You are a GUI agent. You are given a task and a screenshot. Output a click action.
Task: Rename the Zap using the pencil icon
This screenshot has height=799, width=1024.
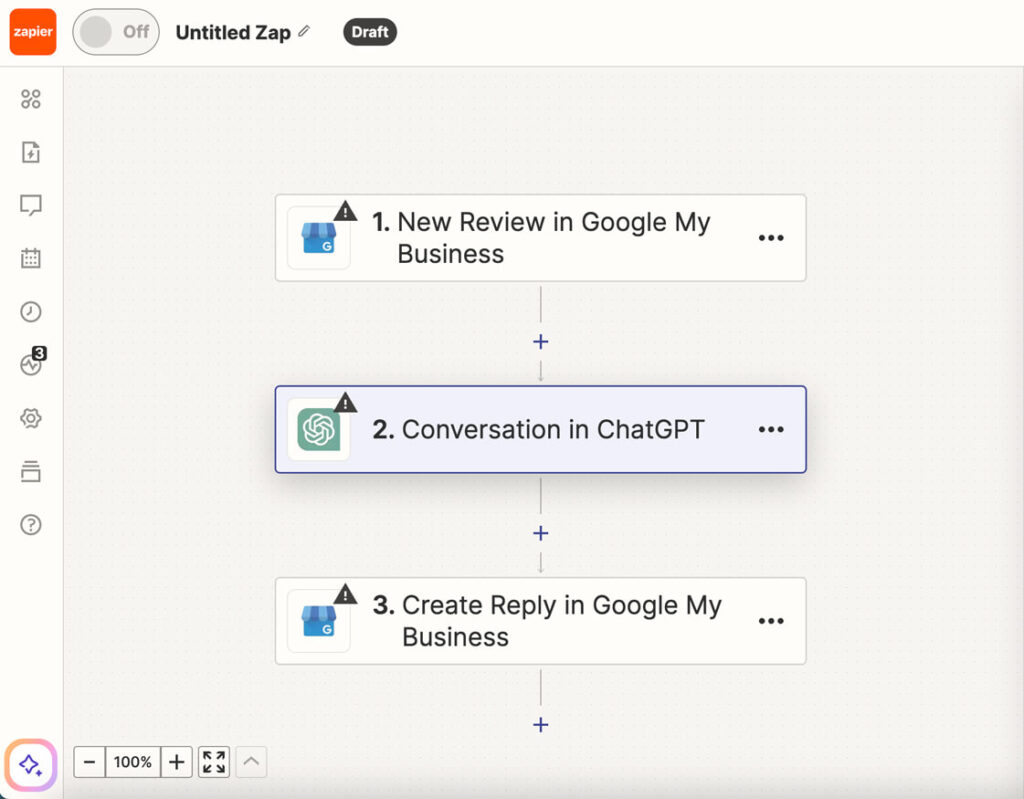[303, 32]
